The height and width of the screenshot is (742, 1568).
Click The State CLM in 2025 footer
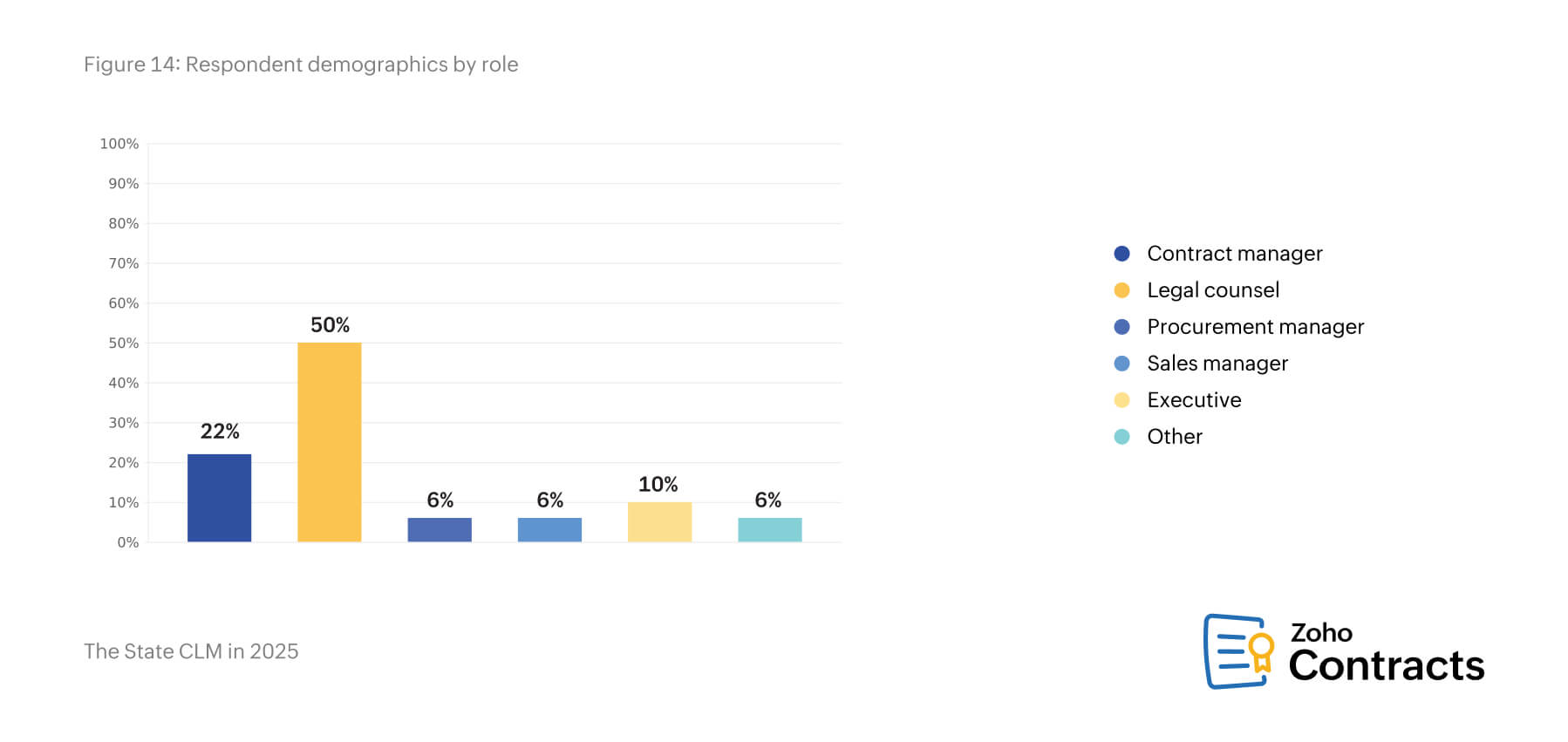(191, 651)
